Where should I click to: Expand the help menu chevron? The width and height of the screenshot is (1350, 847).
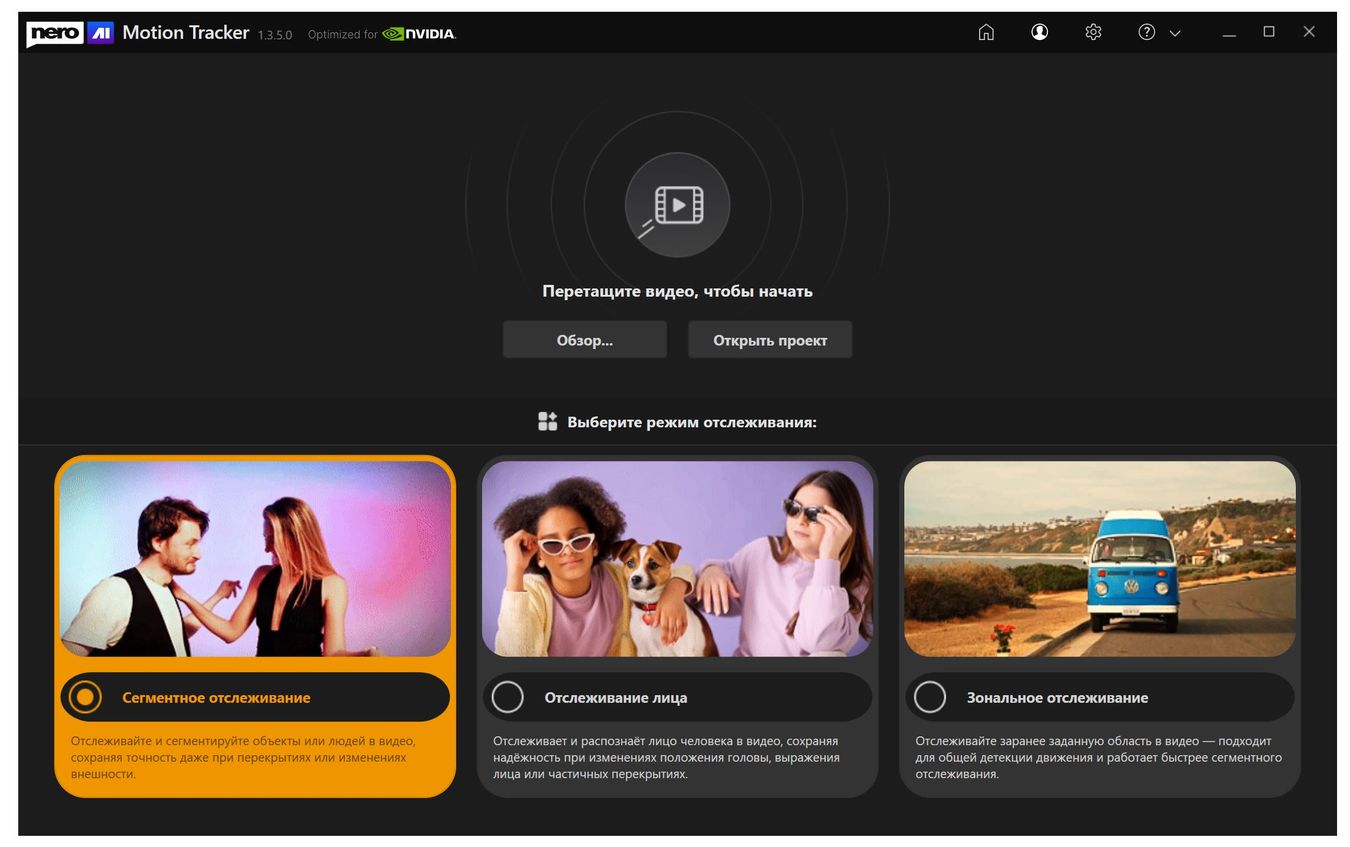tap(1175, 33)
